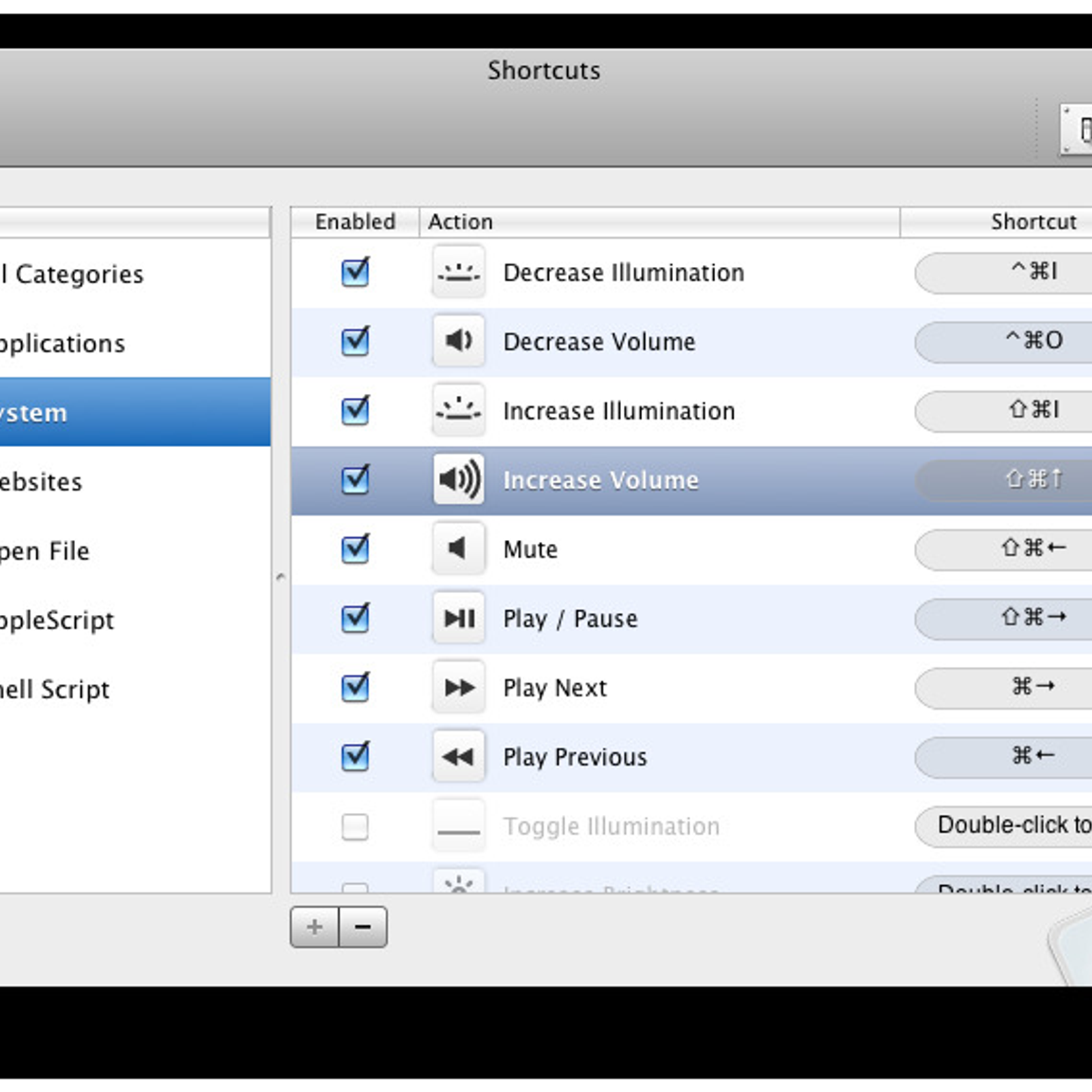Add a new shortcut with plus button
Screen dimensions: 1092x1092
315,927
